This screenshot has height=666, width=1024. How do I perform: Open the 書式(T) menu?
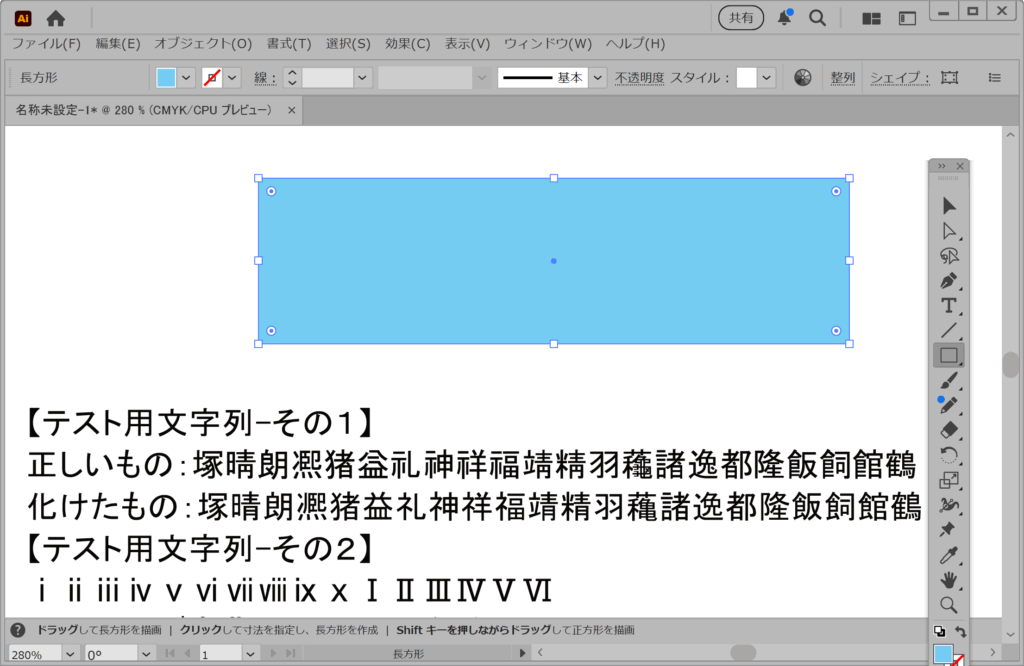click(x=289, y=44)
